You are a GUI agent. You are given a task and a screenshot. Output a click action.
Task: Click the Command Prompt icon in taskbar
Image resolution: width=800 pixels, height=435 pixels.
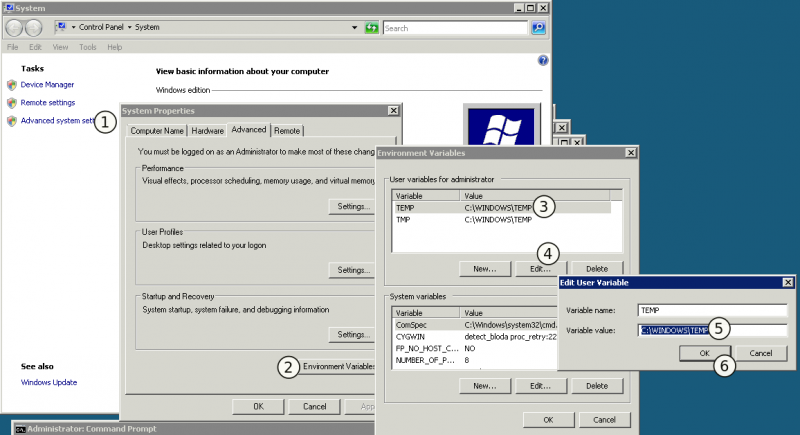click(x=20, y=429)
